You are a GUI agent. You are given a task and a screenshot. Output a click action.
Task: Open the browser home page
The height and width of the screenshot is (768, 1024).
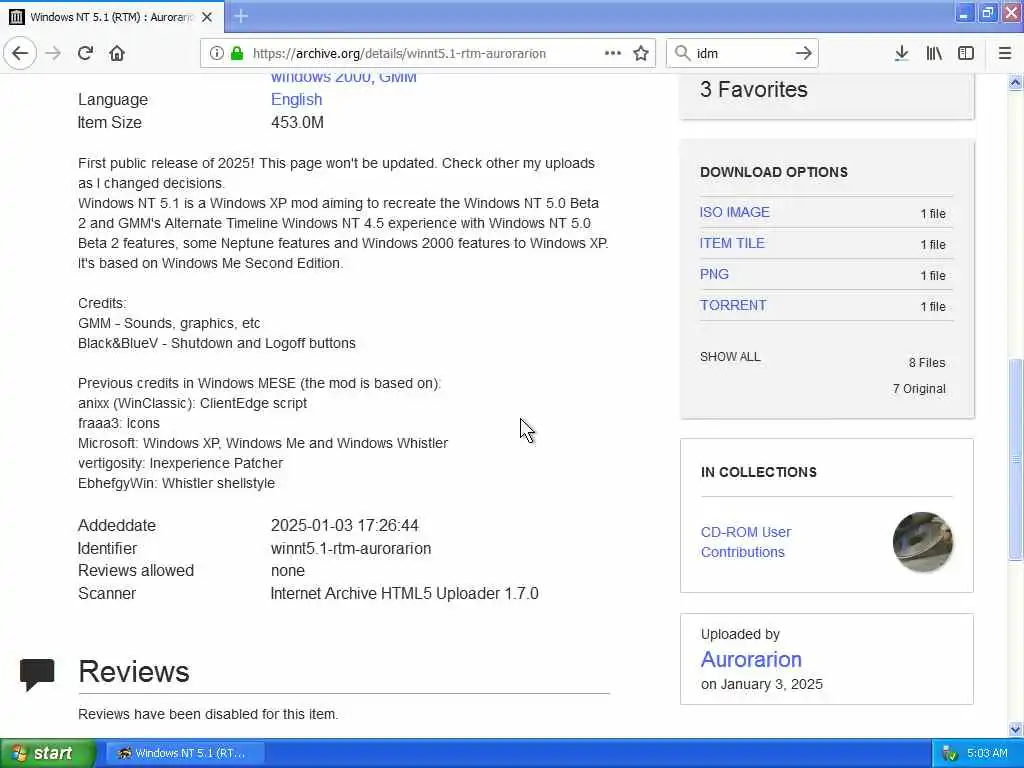coord(117,54)
